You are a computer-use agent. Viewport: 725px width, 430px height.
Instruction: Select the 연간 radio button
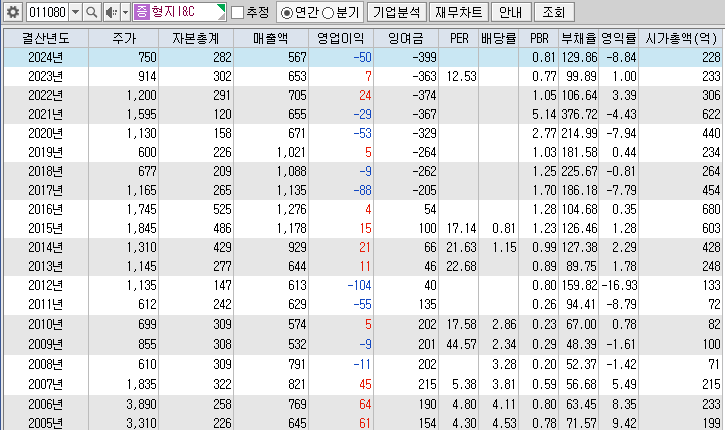click(287, 13)
